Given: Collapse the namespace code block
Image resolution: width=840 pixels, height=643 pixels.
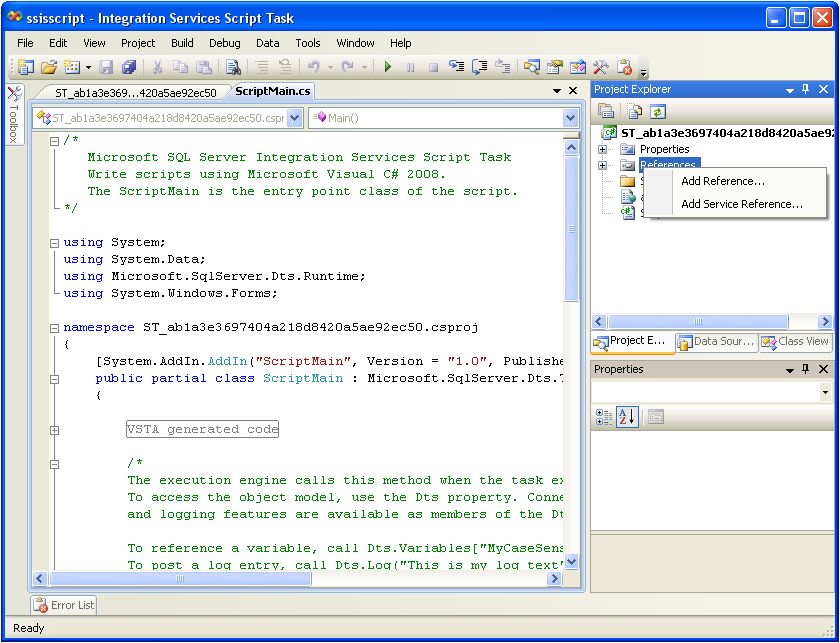Looking at the screenshot, I should click(54, 327).
